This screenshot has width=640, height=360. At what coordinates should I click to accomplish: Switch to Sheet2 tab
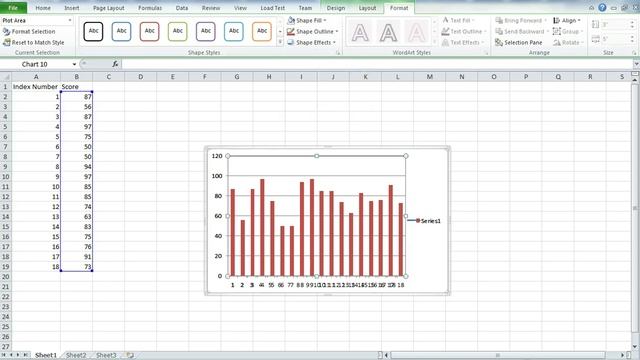[76, 355]
